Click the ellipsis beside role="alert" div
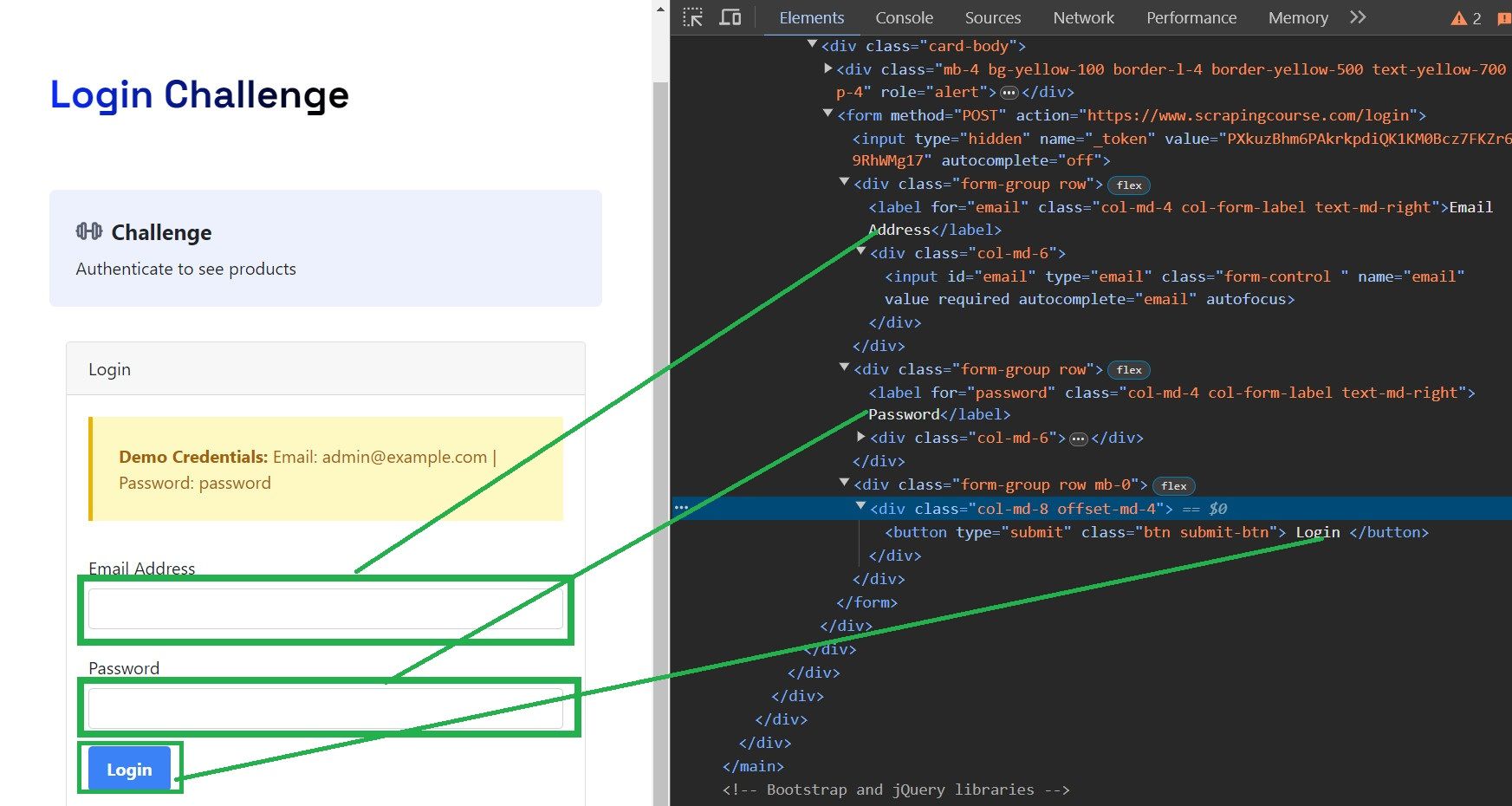This screenshot has width=1512, height=806. point(1009,93)
